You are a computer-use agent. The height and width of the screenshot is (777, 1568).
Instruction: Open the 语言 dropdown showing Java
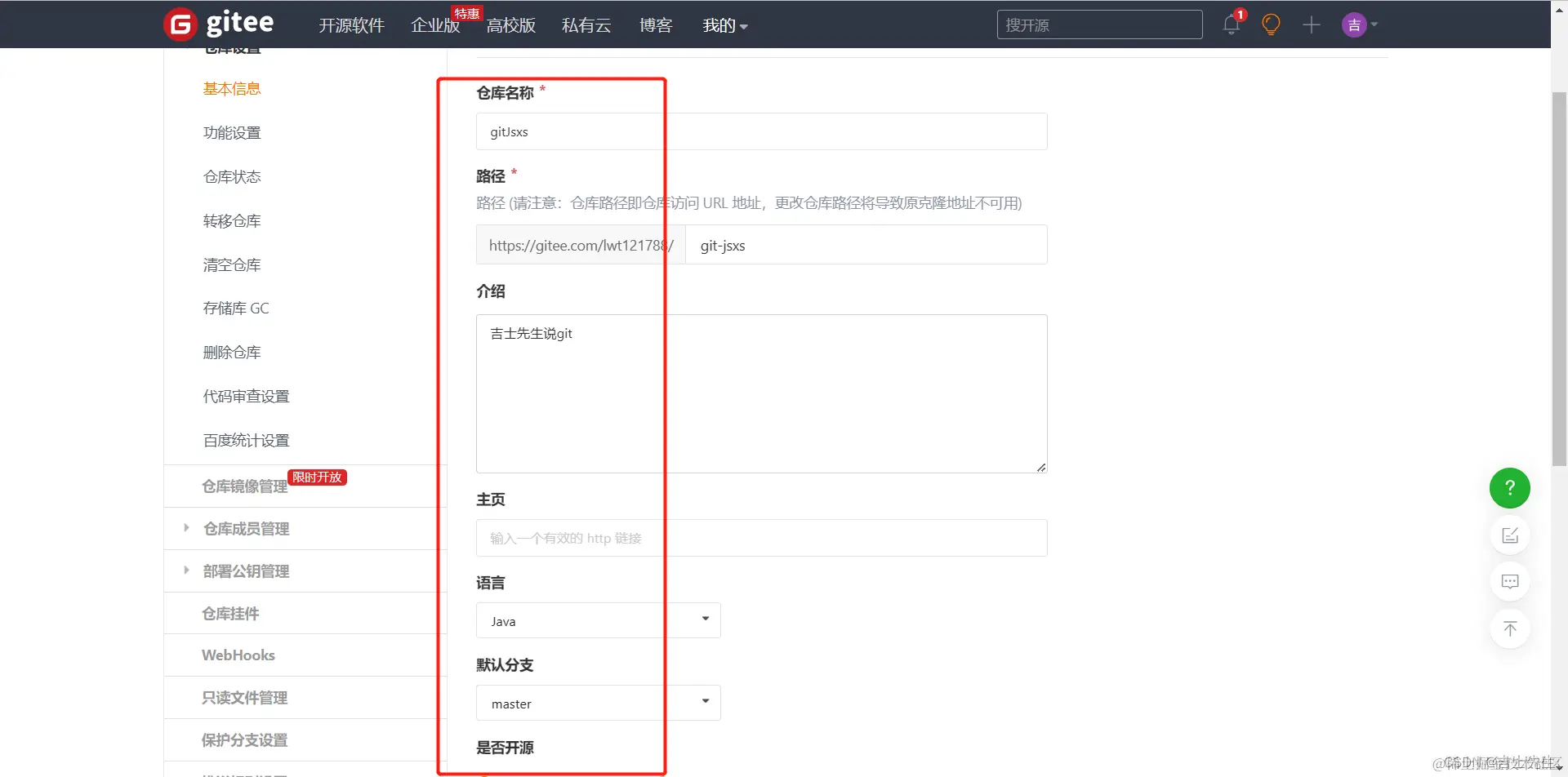click(598, 620)
